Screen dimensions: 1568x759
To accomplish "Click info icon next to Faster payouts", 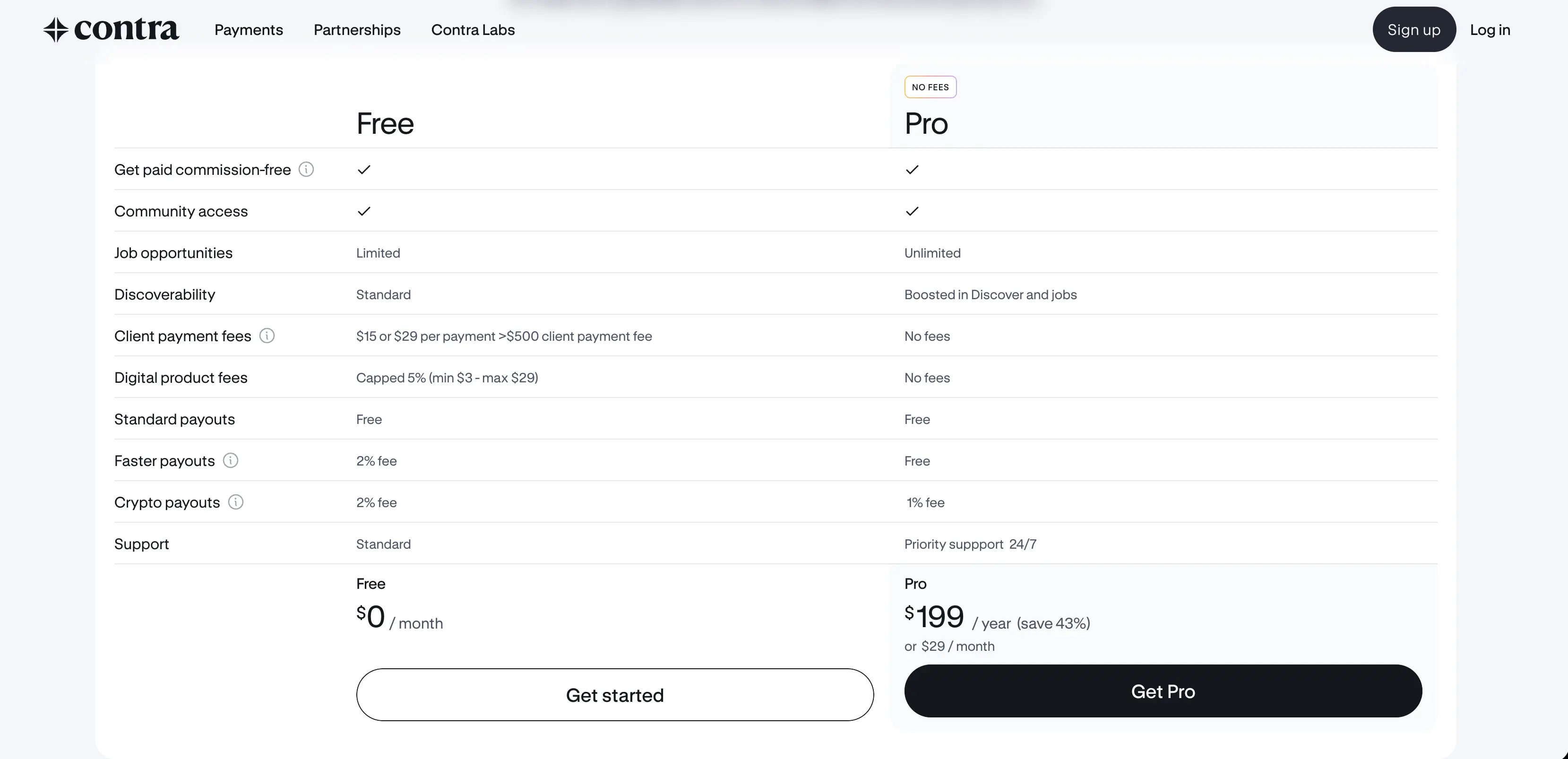I will 230,460.
